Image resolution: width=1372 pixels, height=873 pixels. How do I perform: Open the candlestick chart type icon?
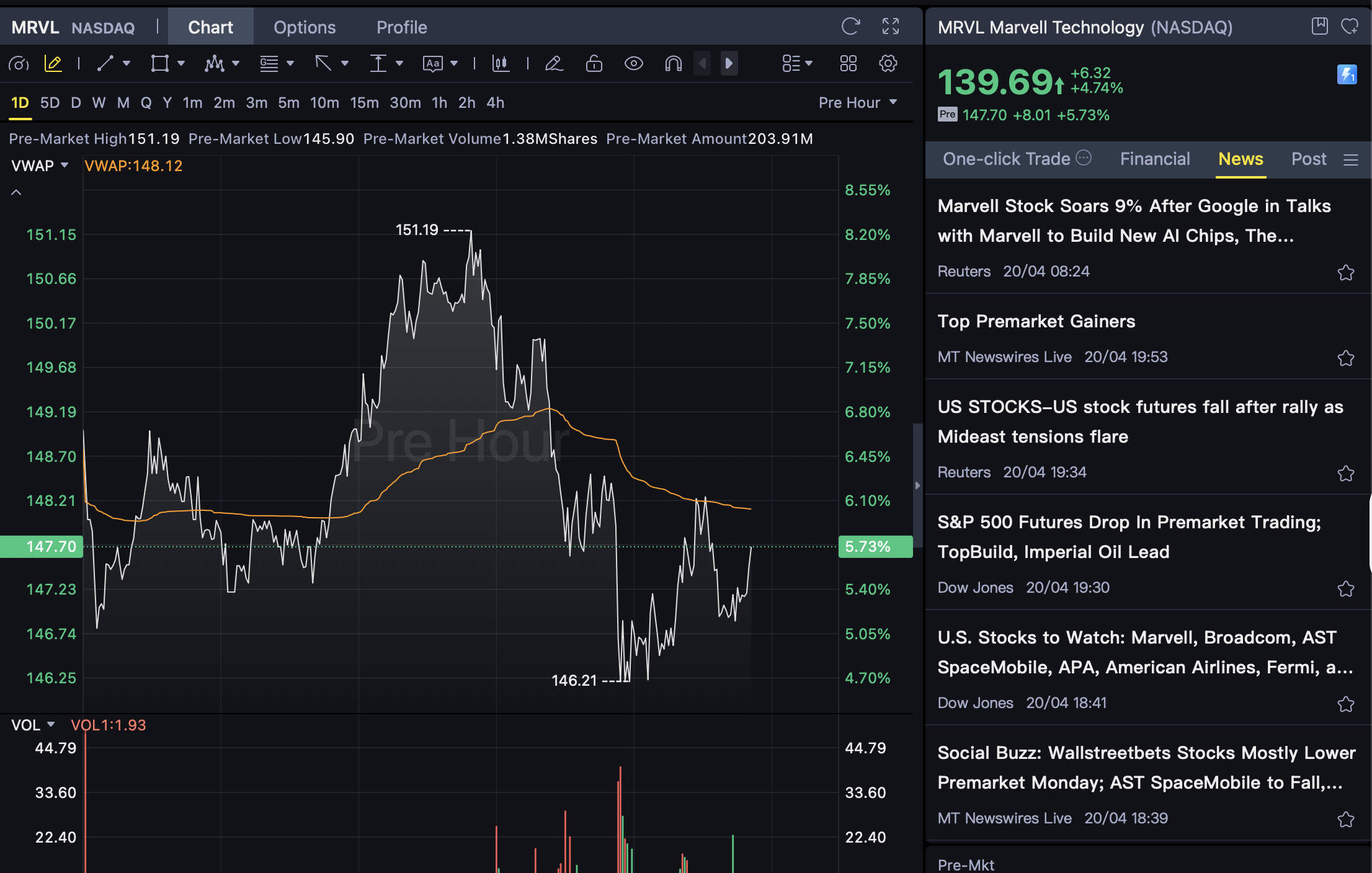[501, 63]
